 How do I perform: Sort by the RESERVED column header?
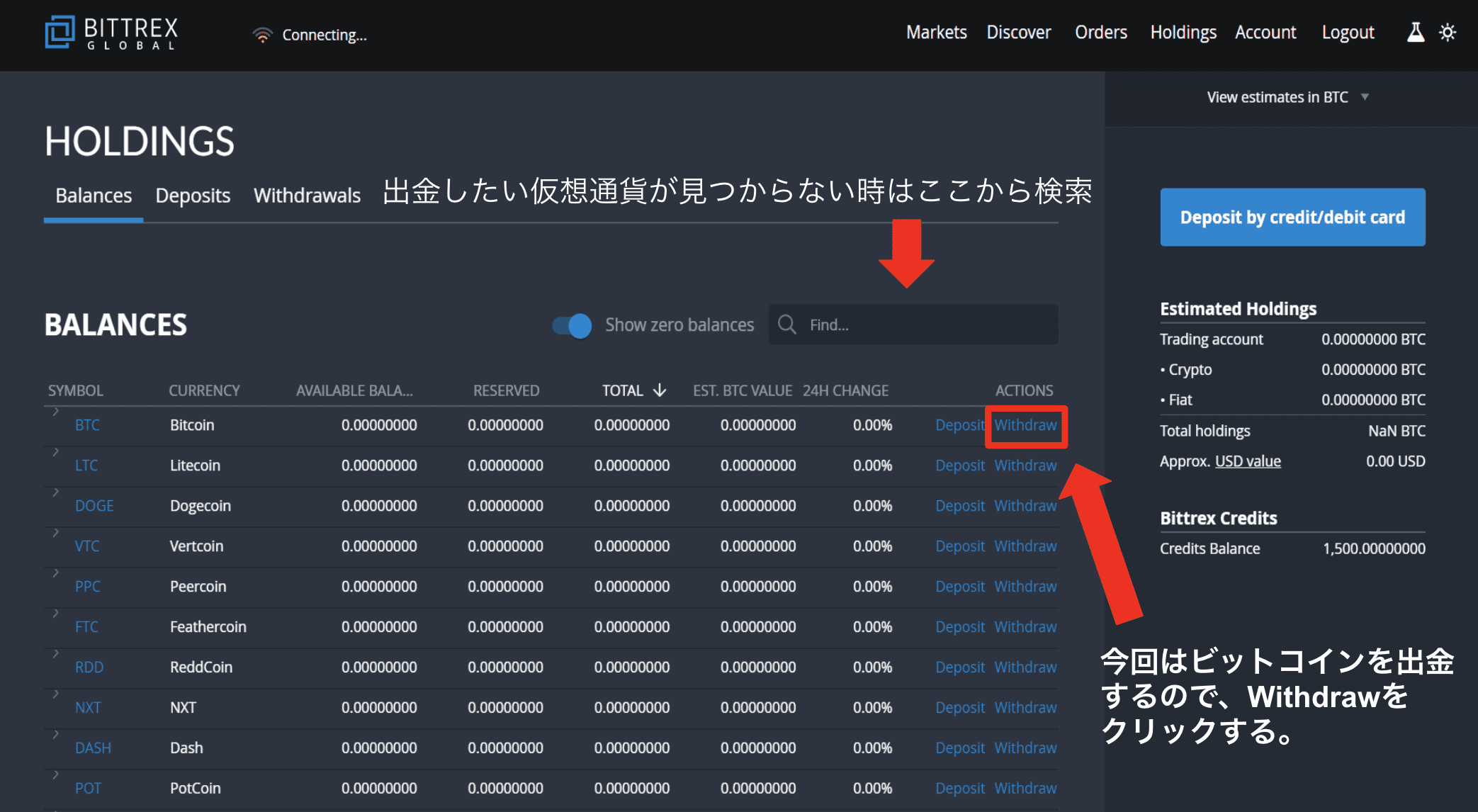coord(506,390)
